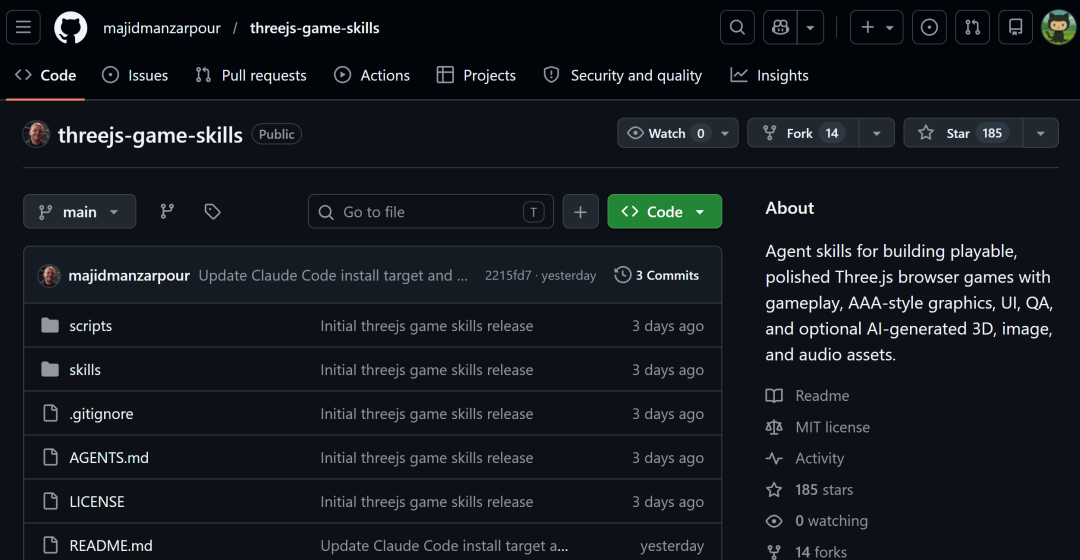Click scripts folder icon
The width and height of the screenshot is (1080, 560).
(50, 325)
